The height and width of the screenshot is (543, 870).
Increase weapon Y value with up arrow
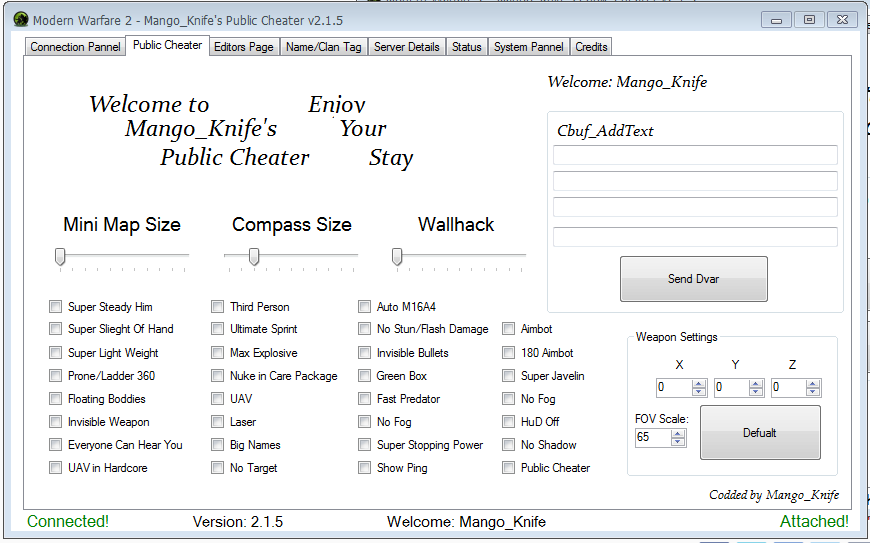coord(756,383)
